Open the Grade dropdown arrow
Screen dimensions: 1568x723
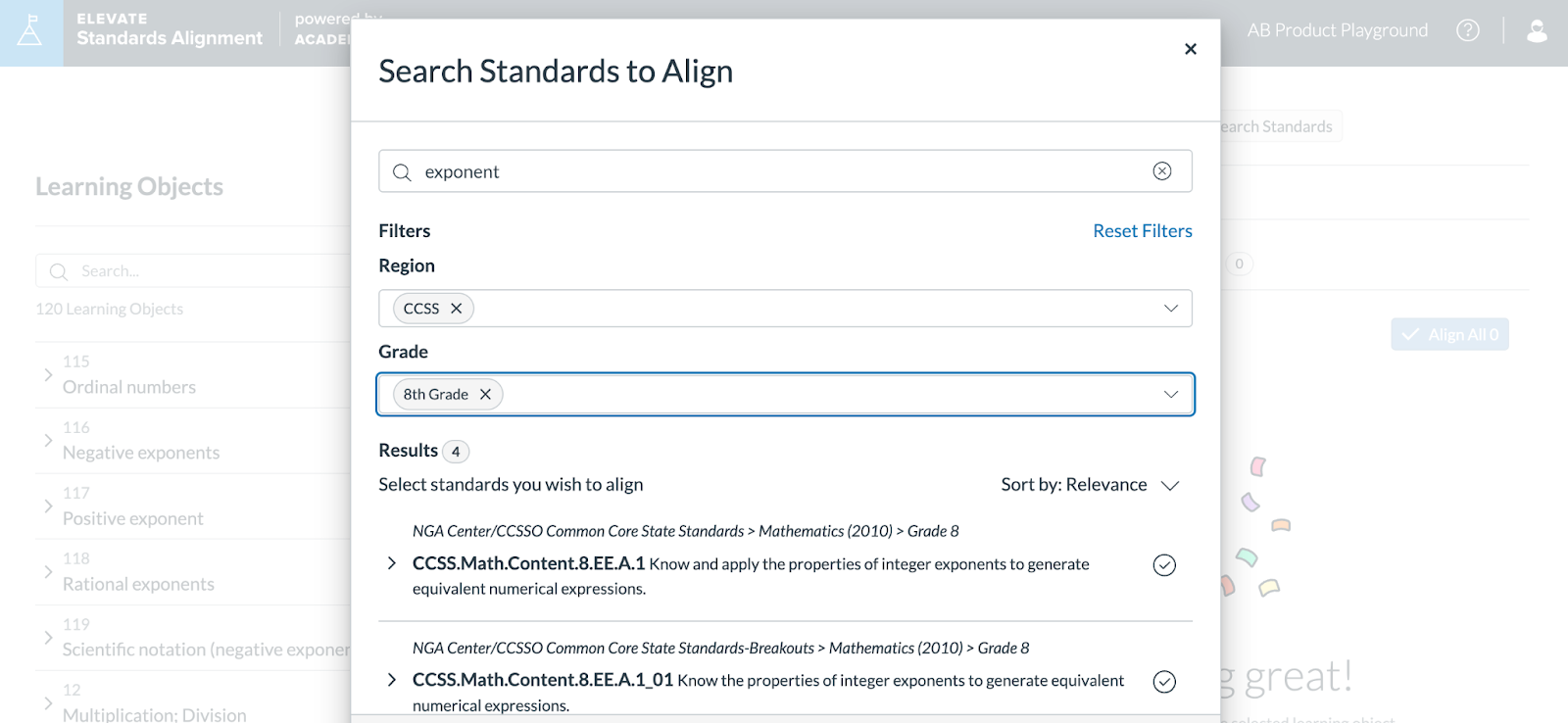point(1170,394)
